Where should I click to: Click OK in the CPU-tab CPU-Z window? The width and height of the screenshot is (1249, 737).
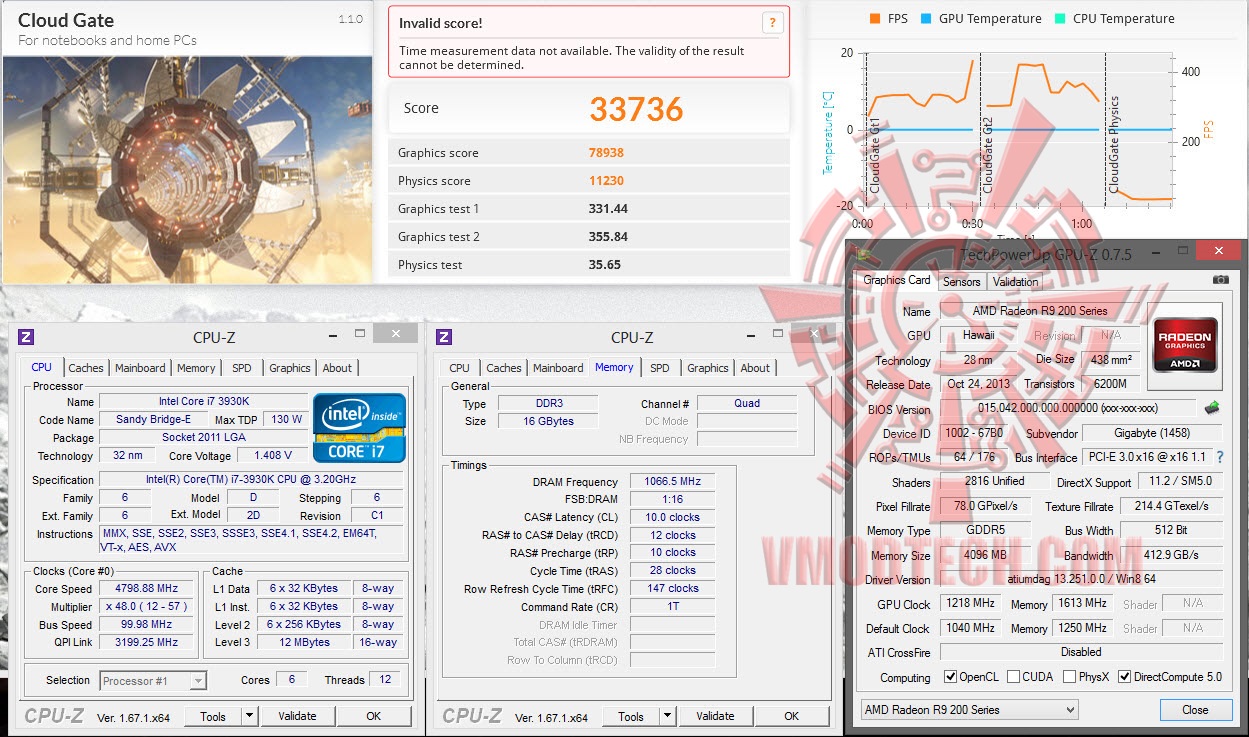click(373, 716)
